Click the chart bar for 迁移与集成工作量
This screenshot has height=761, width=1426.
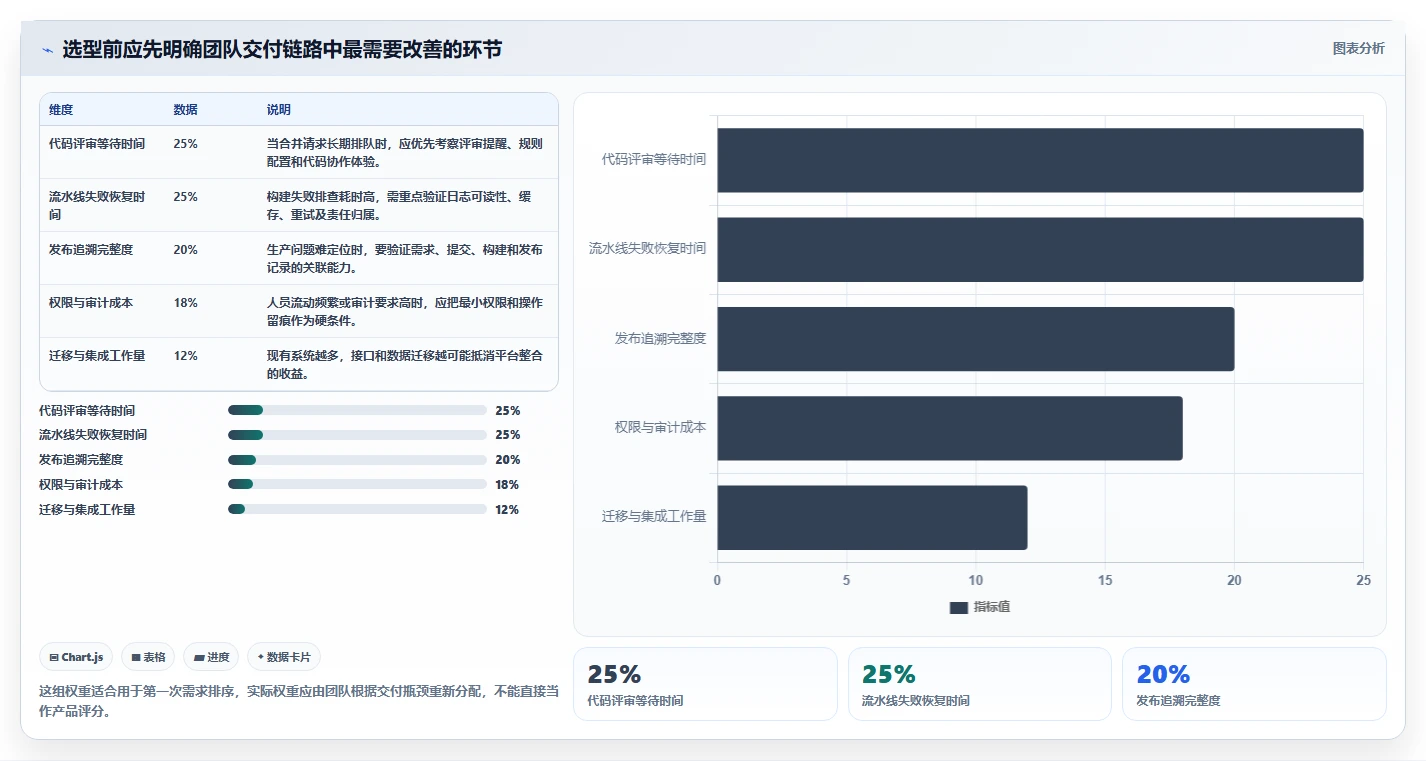click(872, 517)
